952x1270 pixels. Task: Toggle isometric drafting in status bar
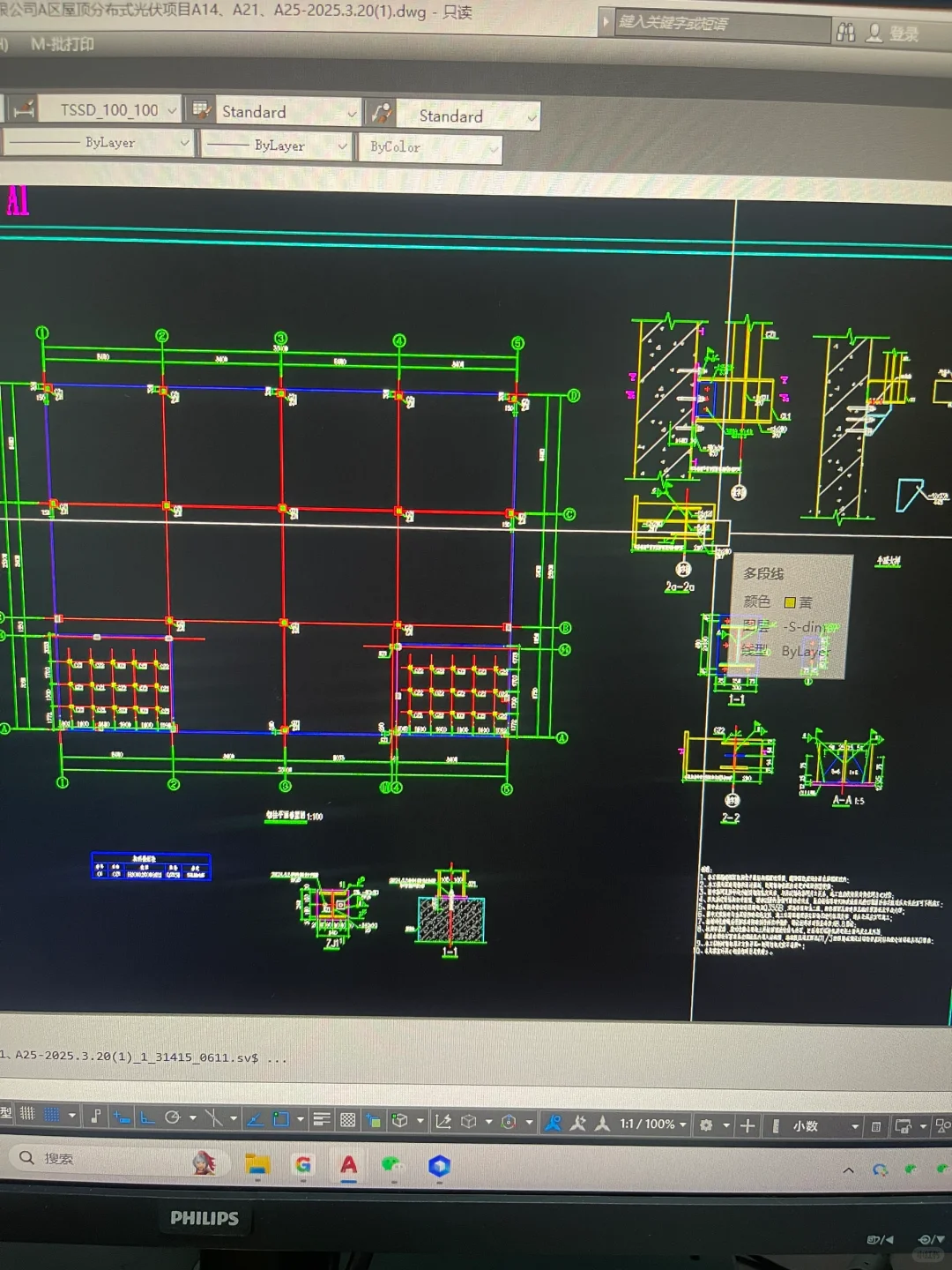(x=213, y=1118)
